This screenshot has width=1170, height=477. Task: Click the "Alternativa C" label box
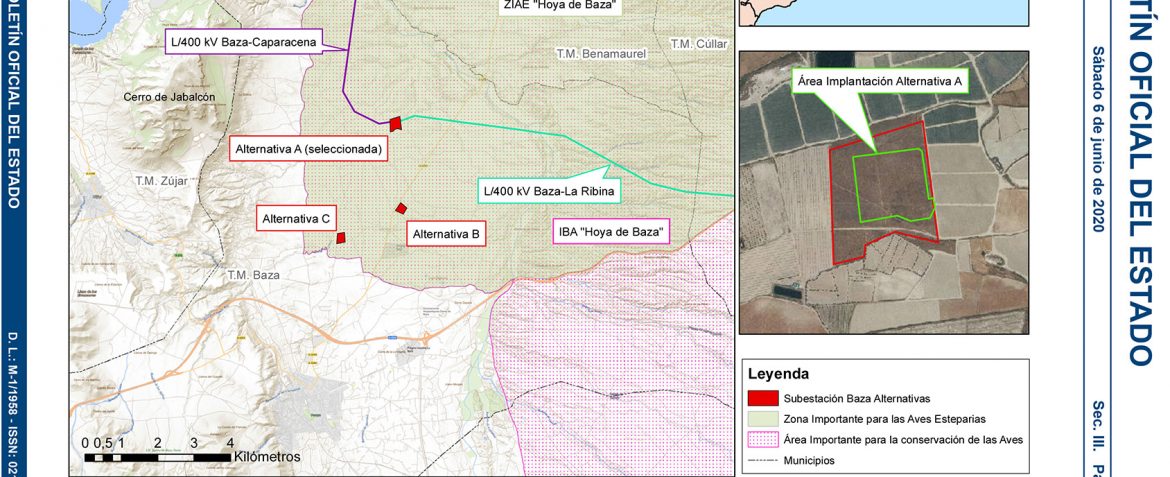(296, 217)
